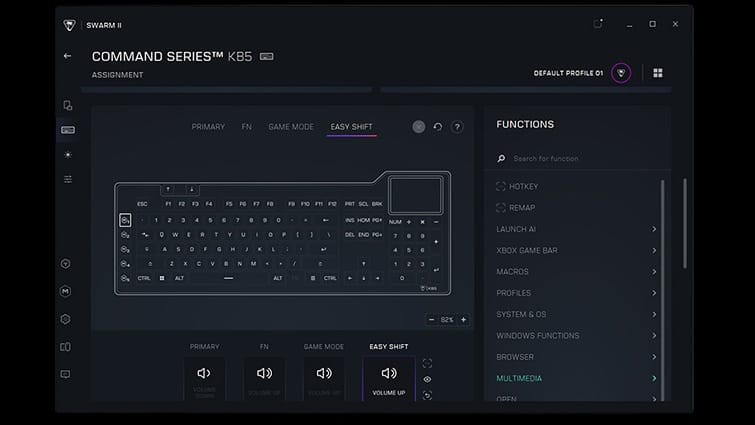
Task: Open the grid view icon at top right
Action: coord(658,73)
